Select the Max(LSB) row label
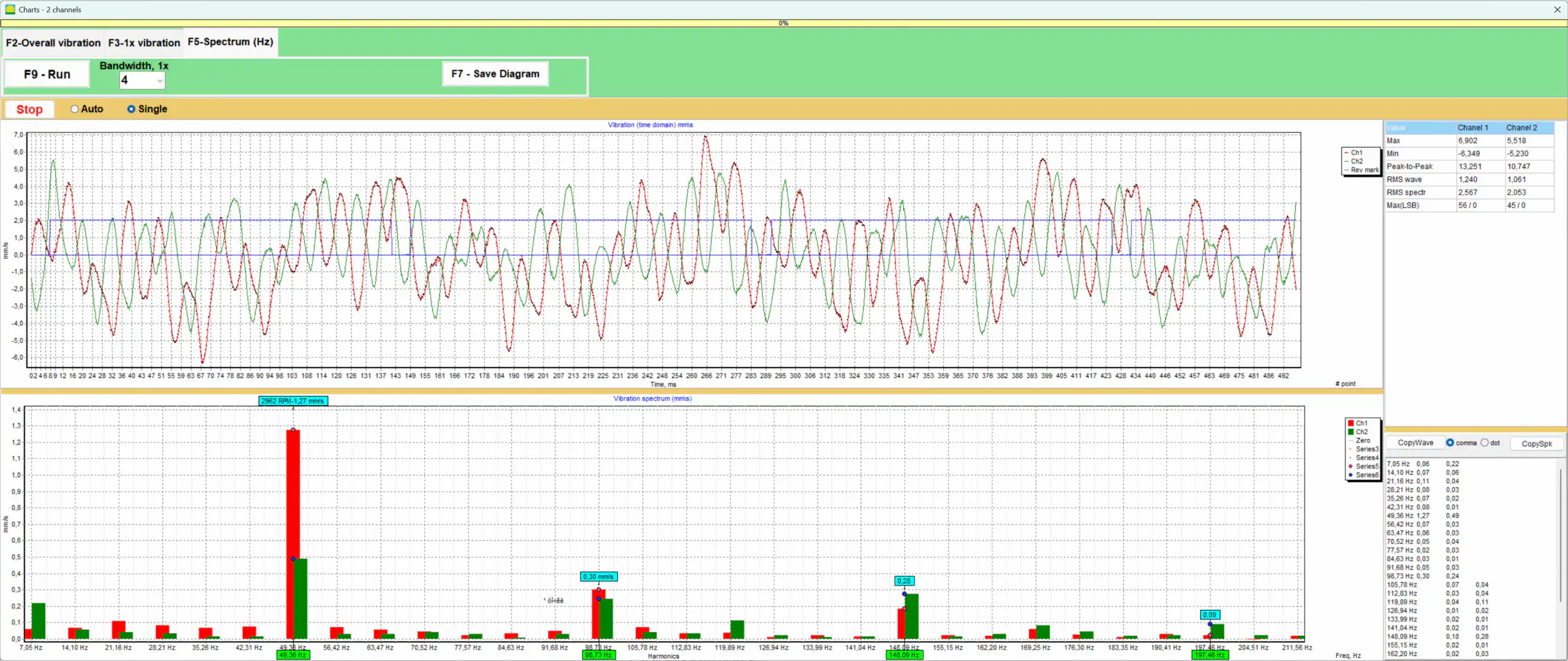This screenshot has width=1568, height=661. (1403, 205)
